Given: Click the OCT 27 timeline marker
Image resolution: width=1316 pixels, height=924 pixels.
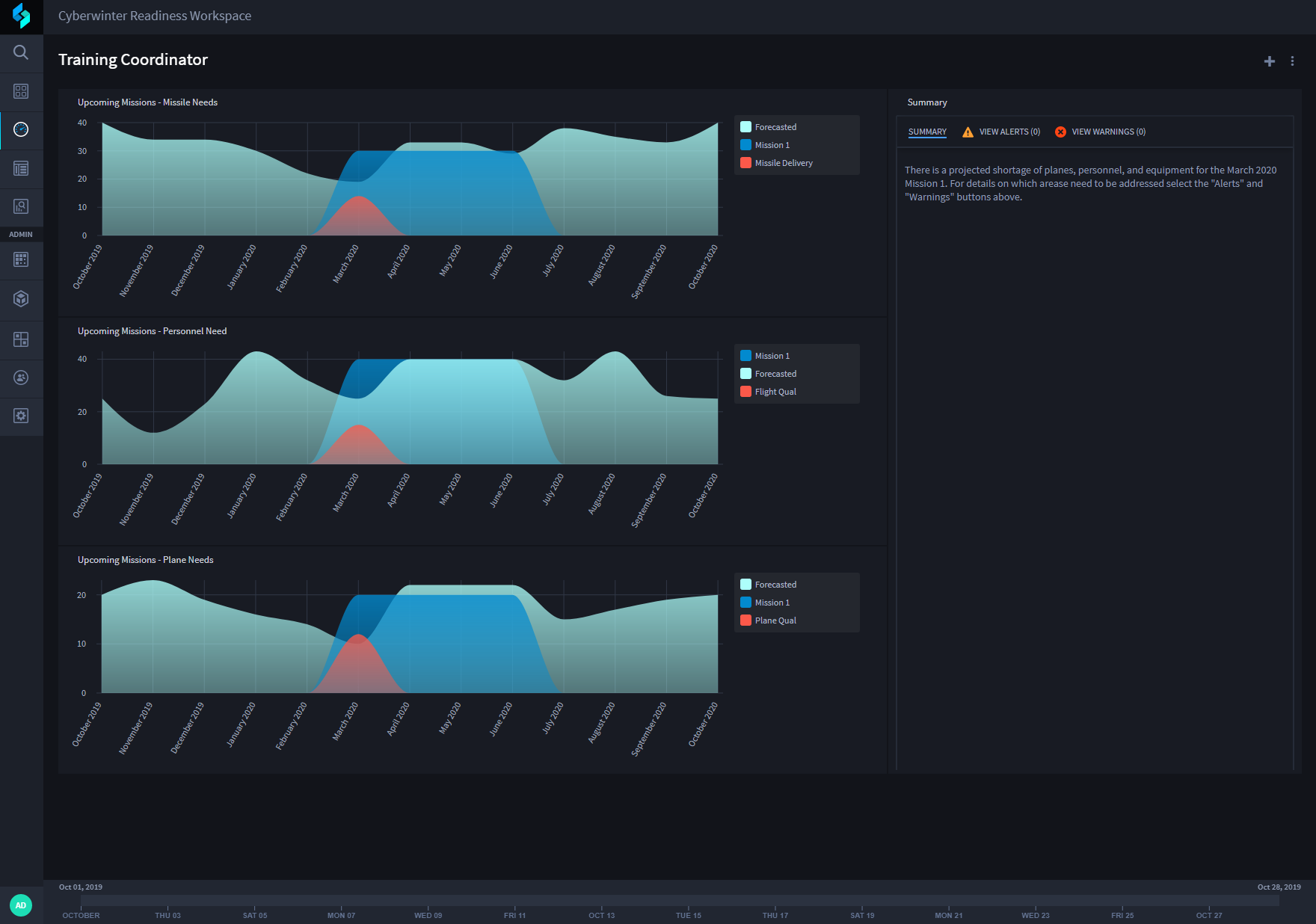Looking at the screenshot, I should (1209, 915).
